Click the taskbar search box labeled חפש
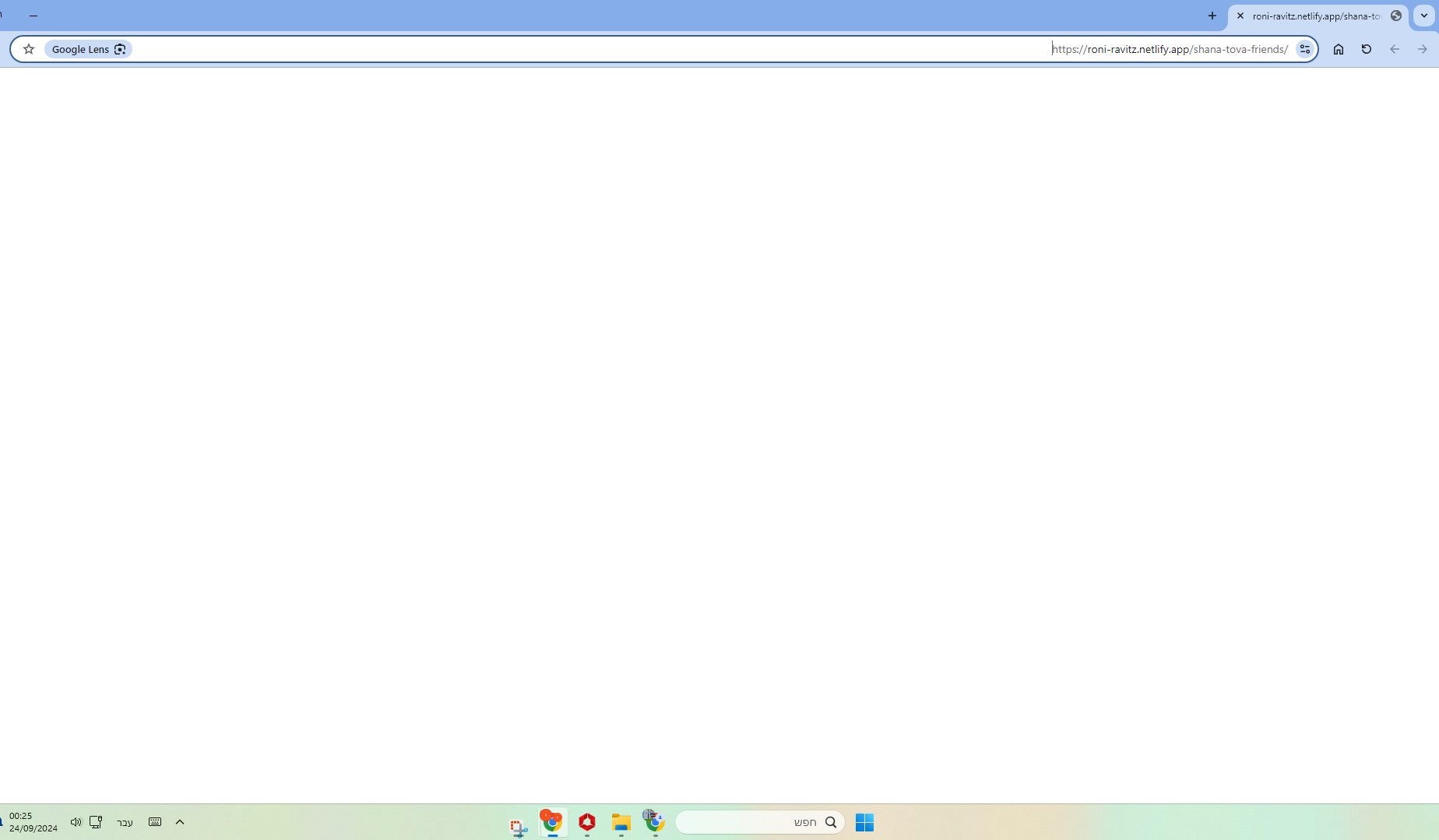Screen dimensions: 1439x840 [x=759, y=822]
